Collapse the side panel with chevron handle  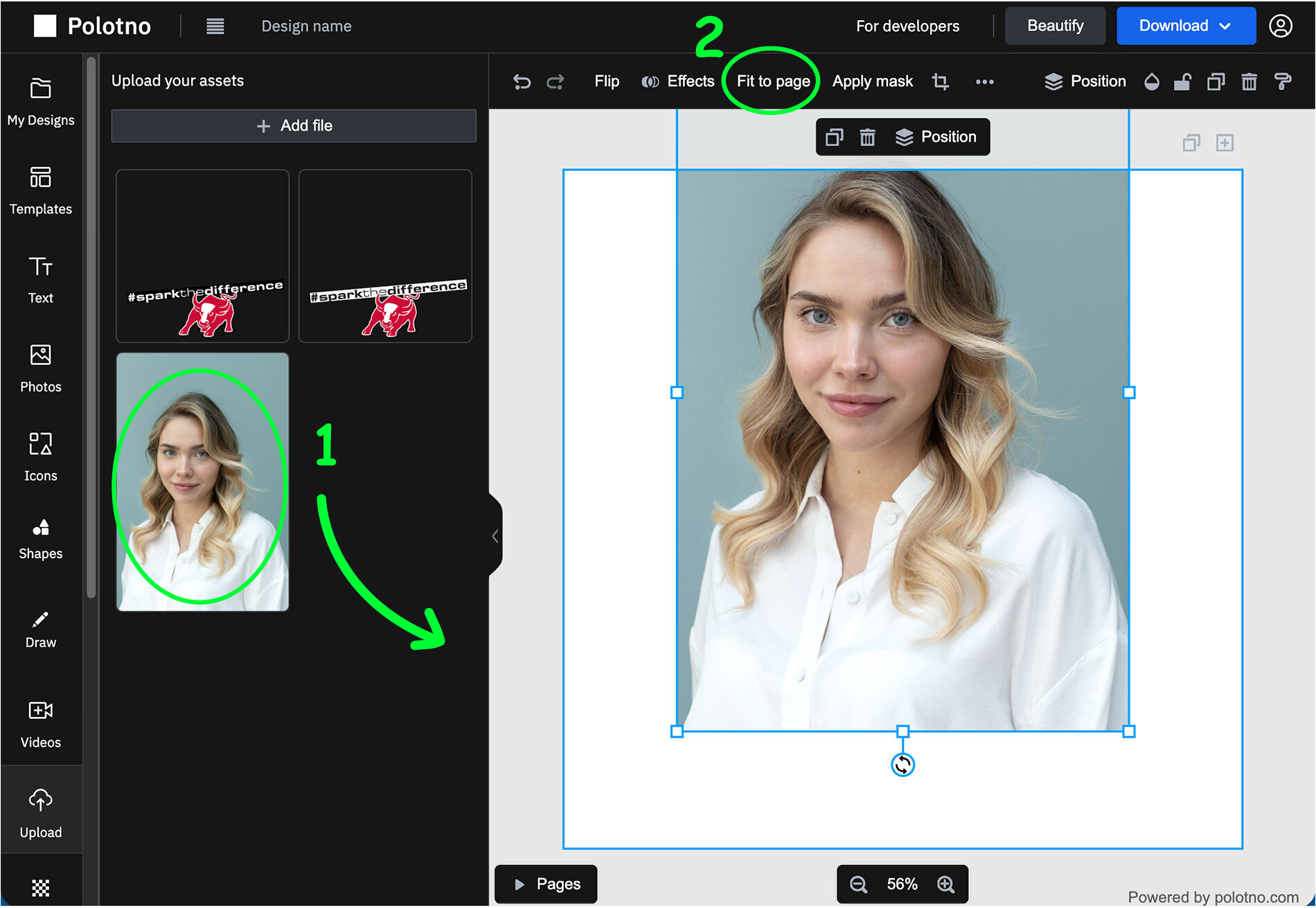495,536
